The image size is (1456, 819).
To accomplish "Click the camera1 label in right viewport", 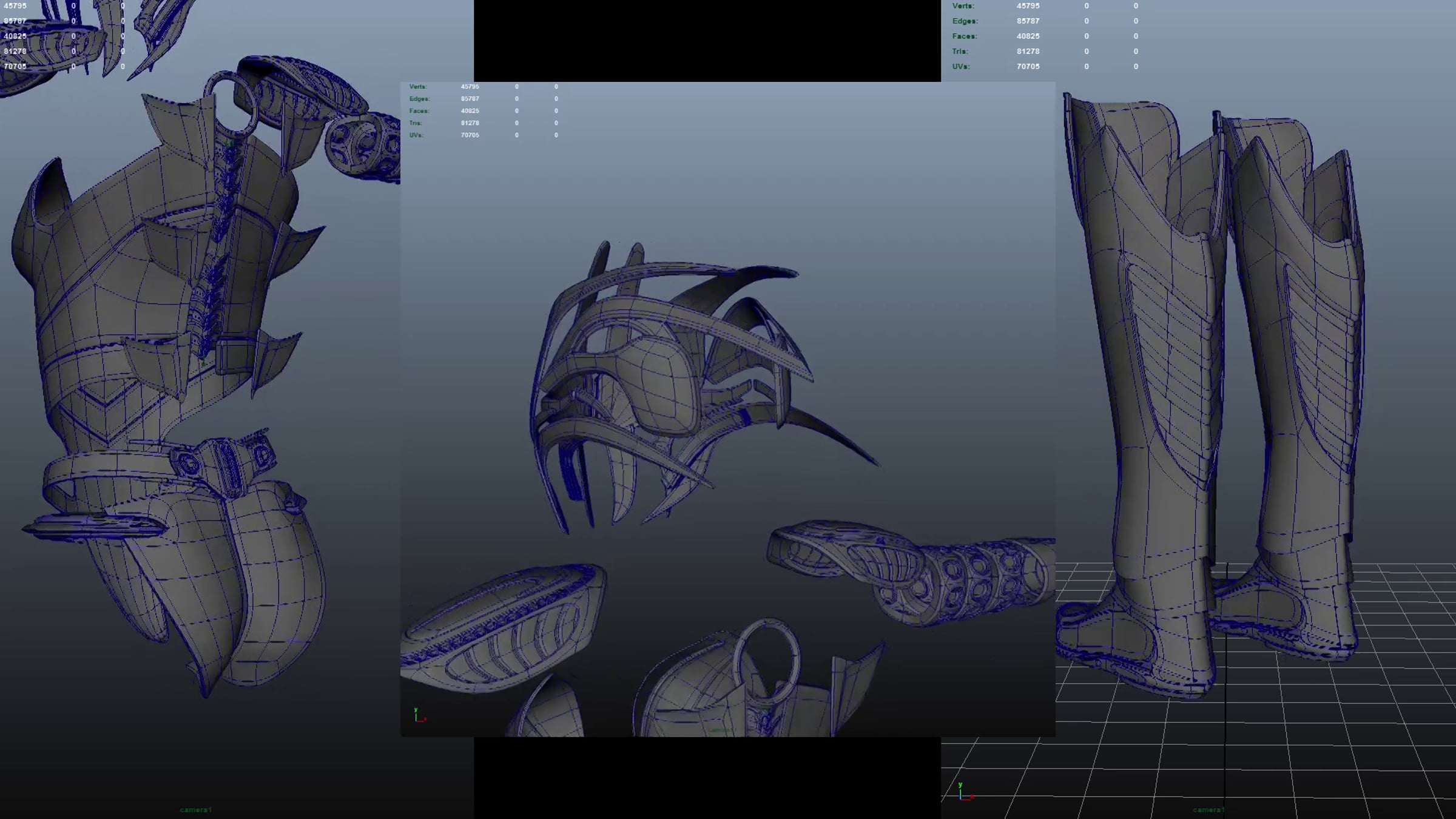I will (1208, 810).
